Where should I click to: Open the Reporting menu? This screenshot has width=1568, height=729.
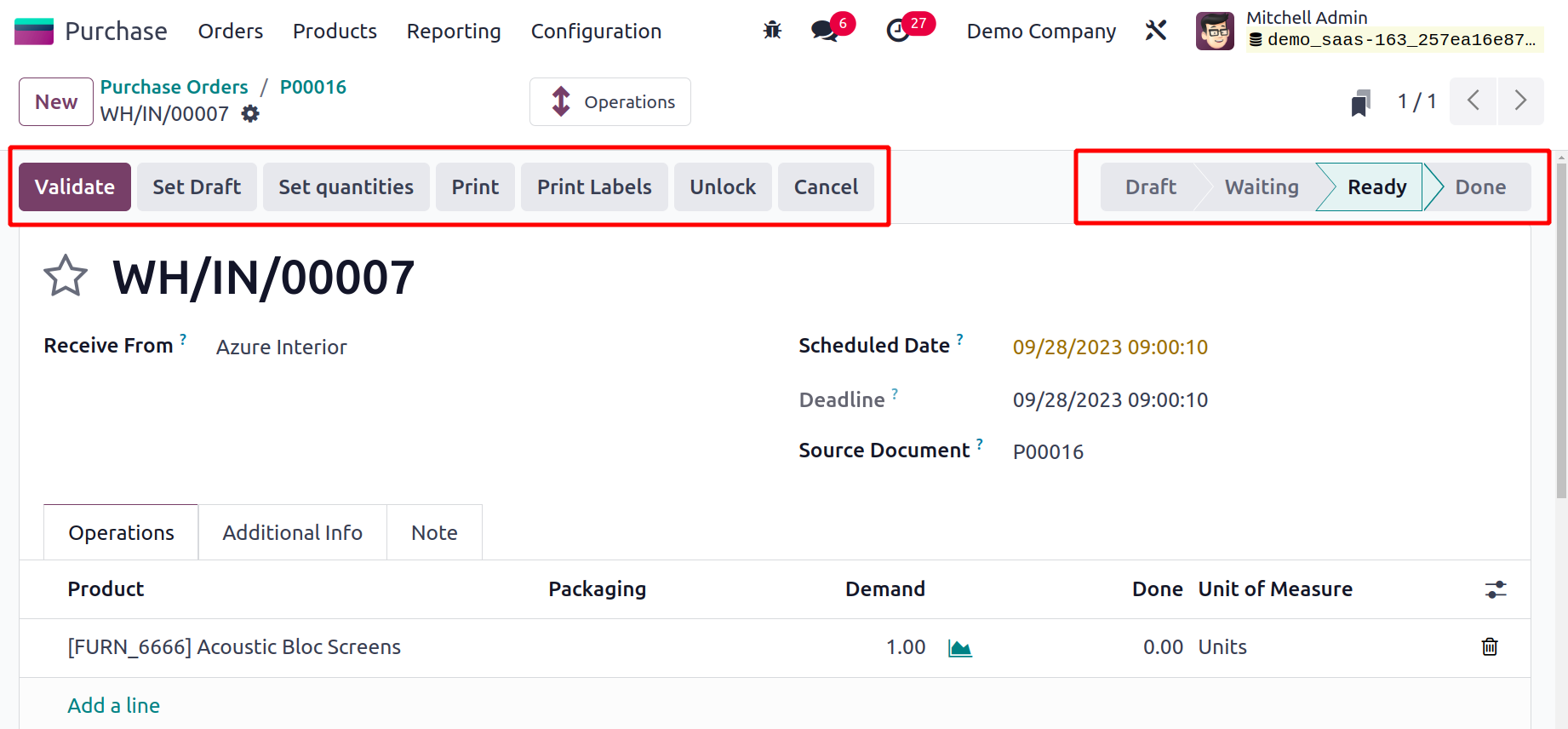pos(454,32)
